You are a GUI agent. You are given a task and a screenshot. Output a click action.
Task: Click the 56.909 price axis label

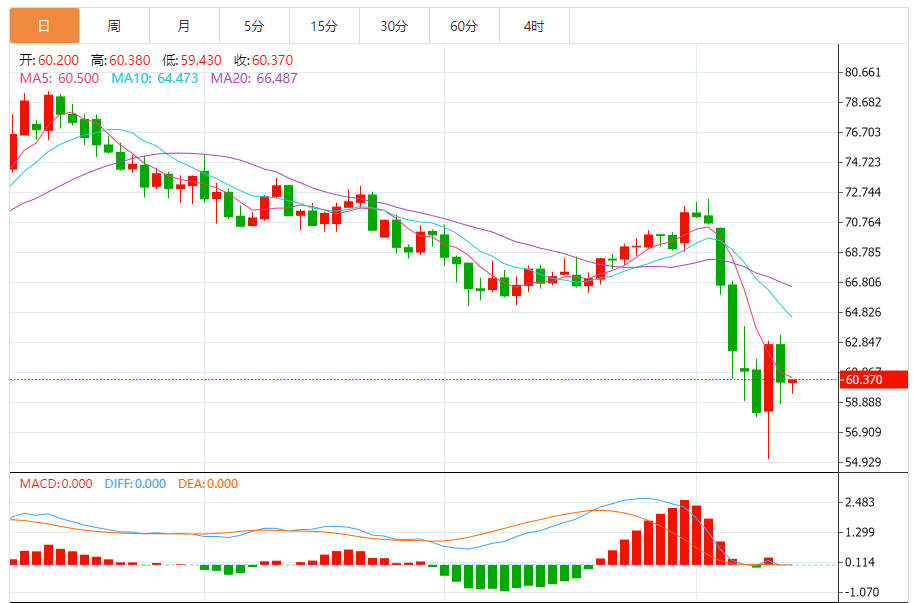pyautogui.click(x=863, y=432)
